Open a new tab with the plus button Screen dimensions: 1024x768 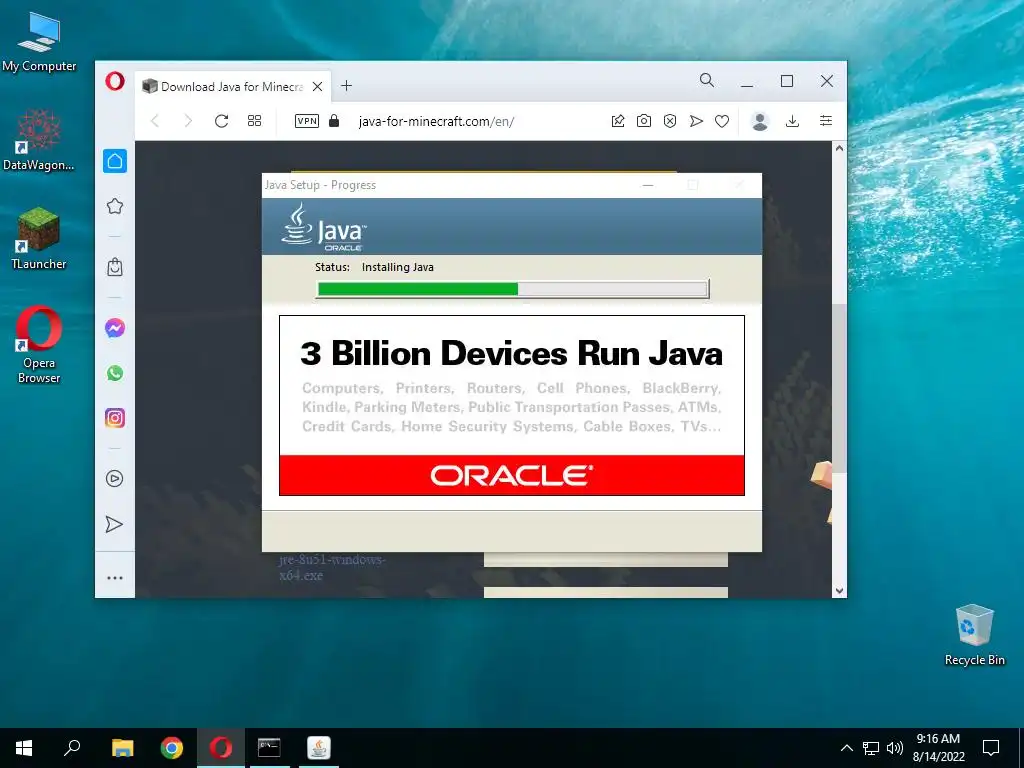click(x=347, y=86)
